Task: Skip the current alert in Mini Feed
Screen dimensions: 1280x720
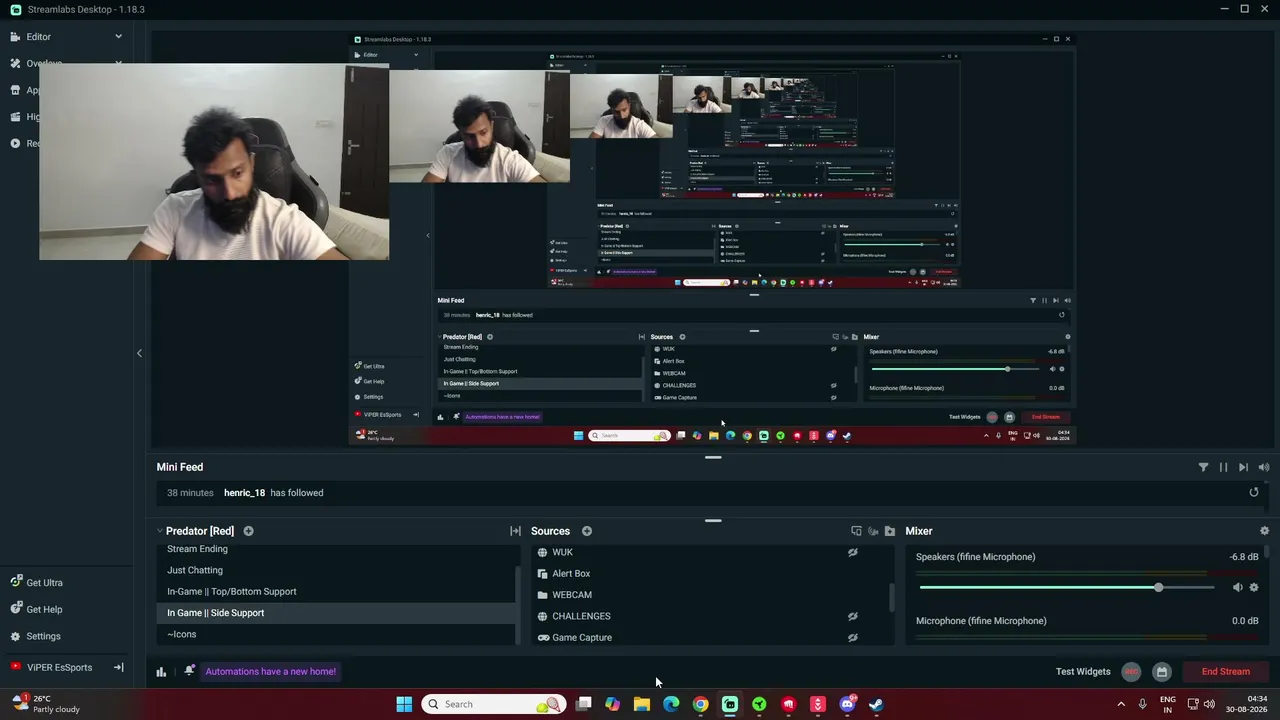Action: pyautogui.click(x=1243, y=467)
